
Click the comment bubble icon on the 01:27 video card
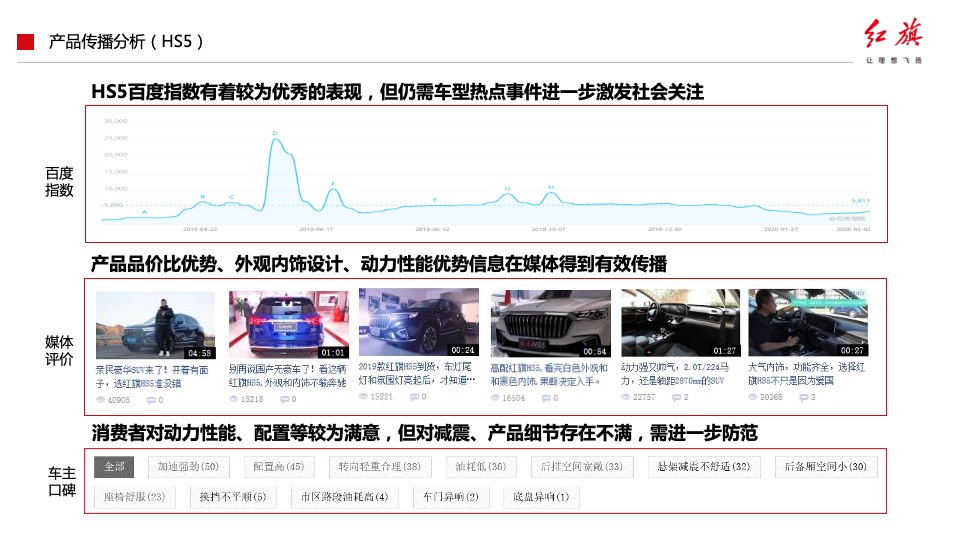(x=676, y=397)
